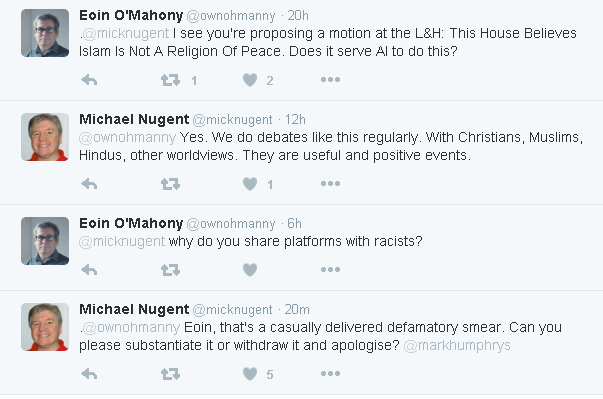Screen dimensions: 603x399
Task: Open more options on the L&H motion tweet
Action: click(330, 80)
